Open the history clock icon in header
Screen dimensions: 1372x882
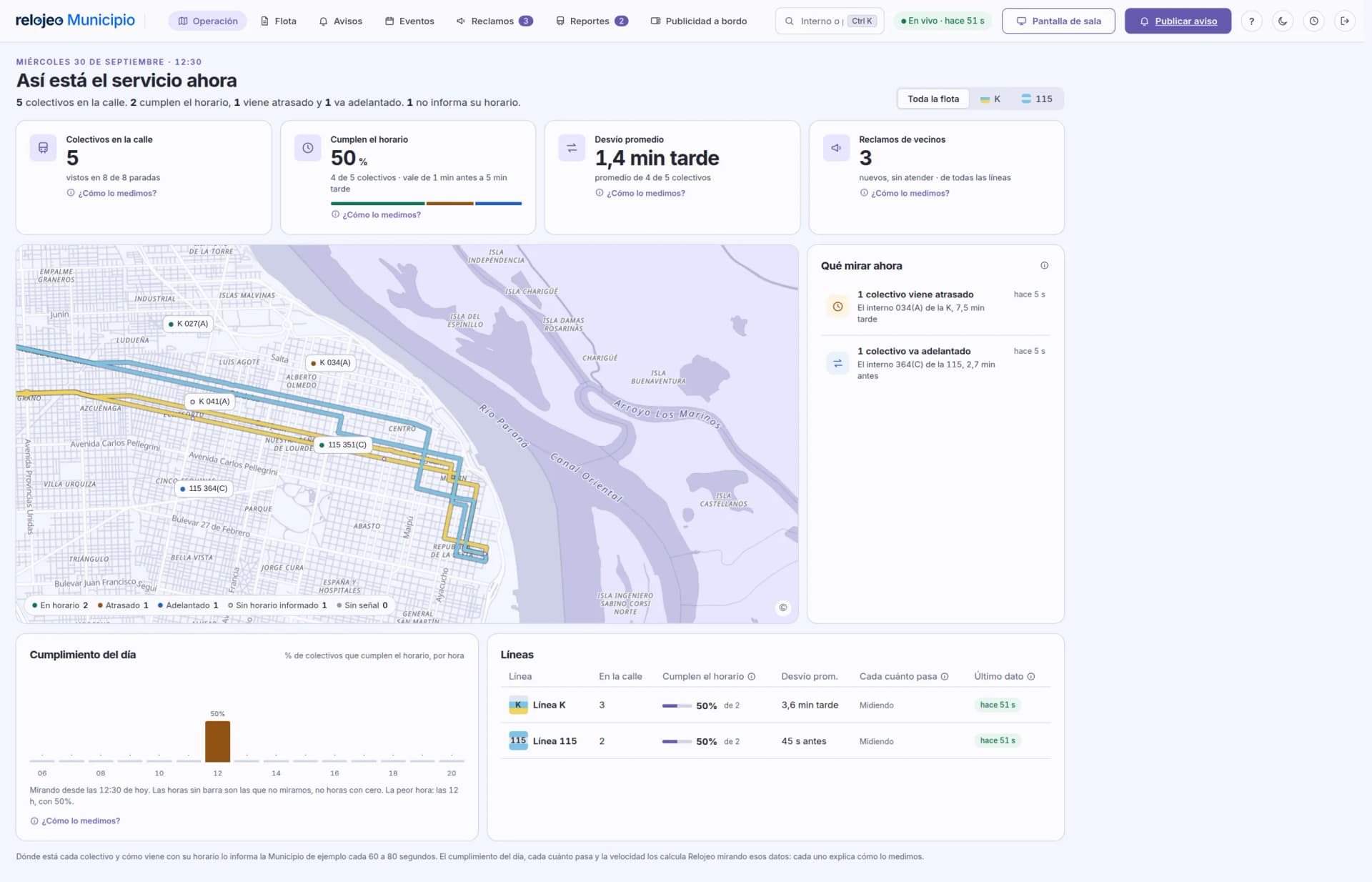[x=1313, y=21]
